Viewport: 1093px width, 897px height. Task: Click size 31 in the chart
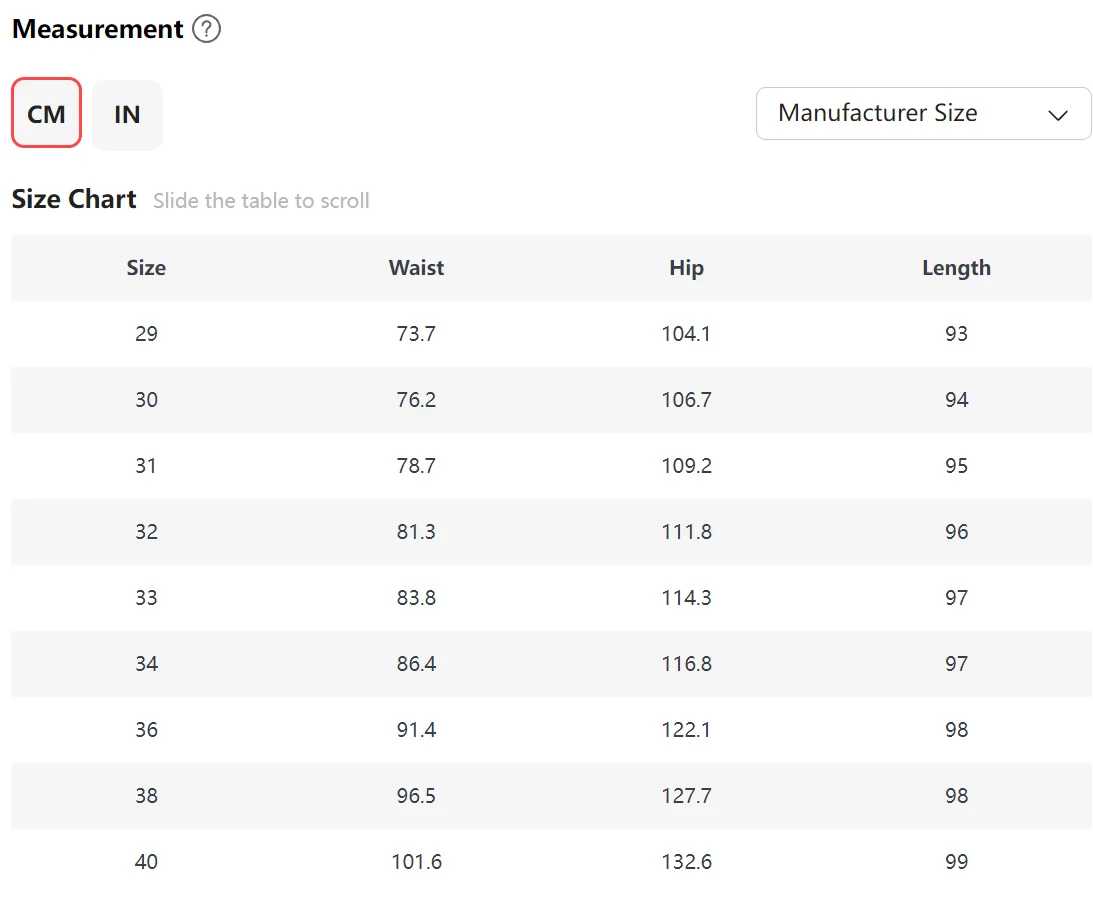pyautogui.click(x=146, y=466)
